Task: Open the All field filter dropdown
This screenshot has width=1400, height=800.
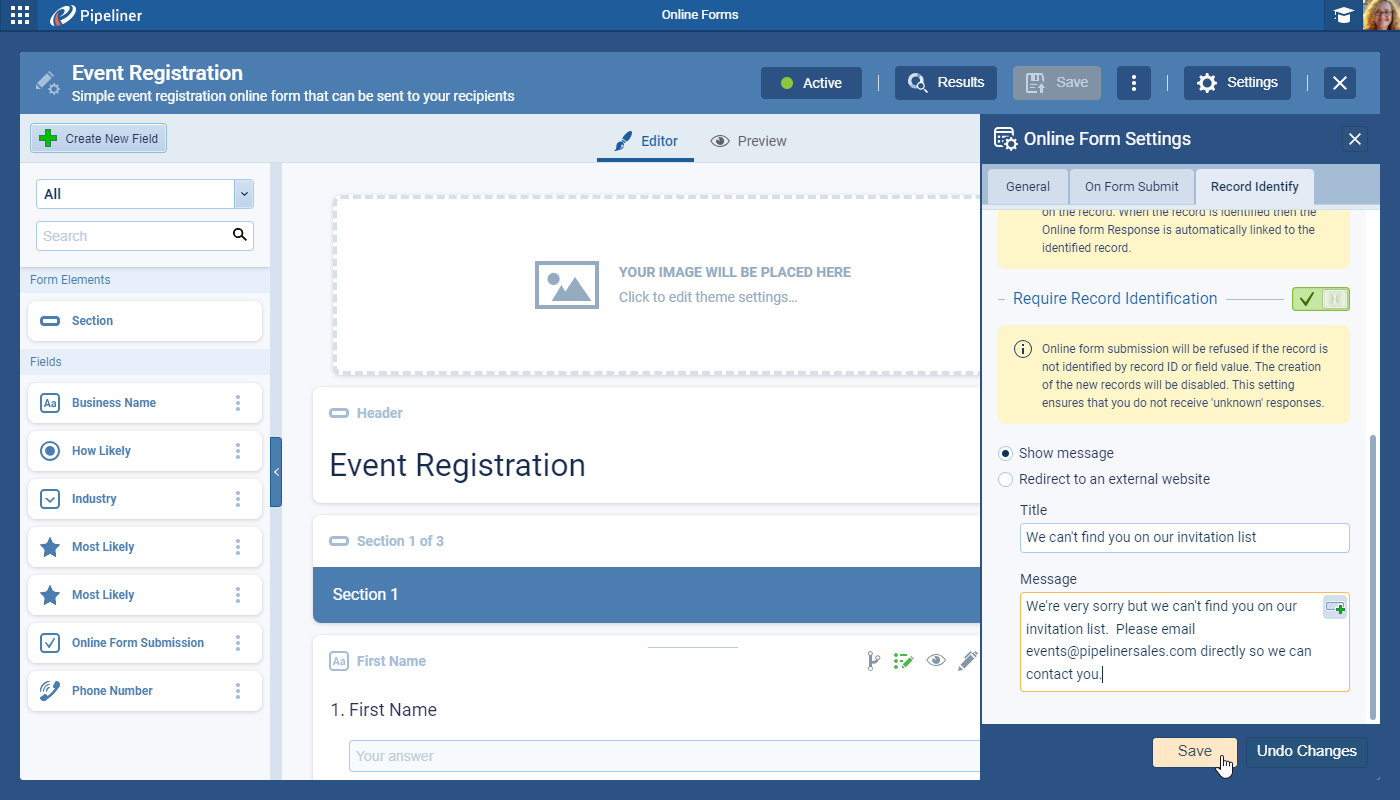Action: tap(243, 194)
